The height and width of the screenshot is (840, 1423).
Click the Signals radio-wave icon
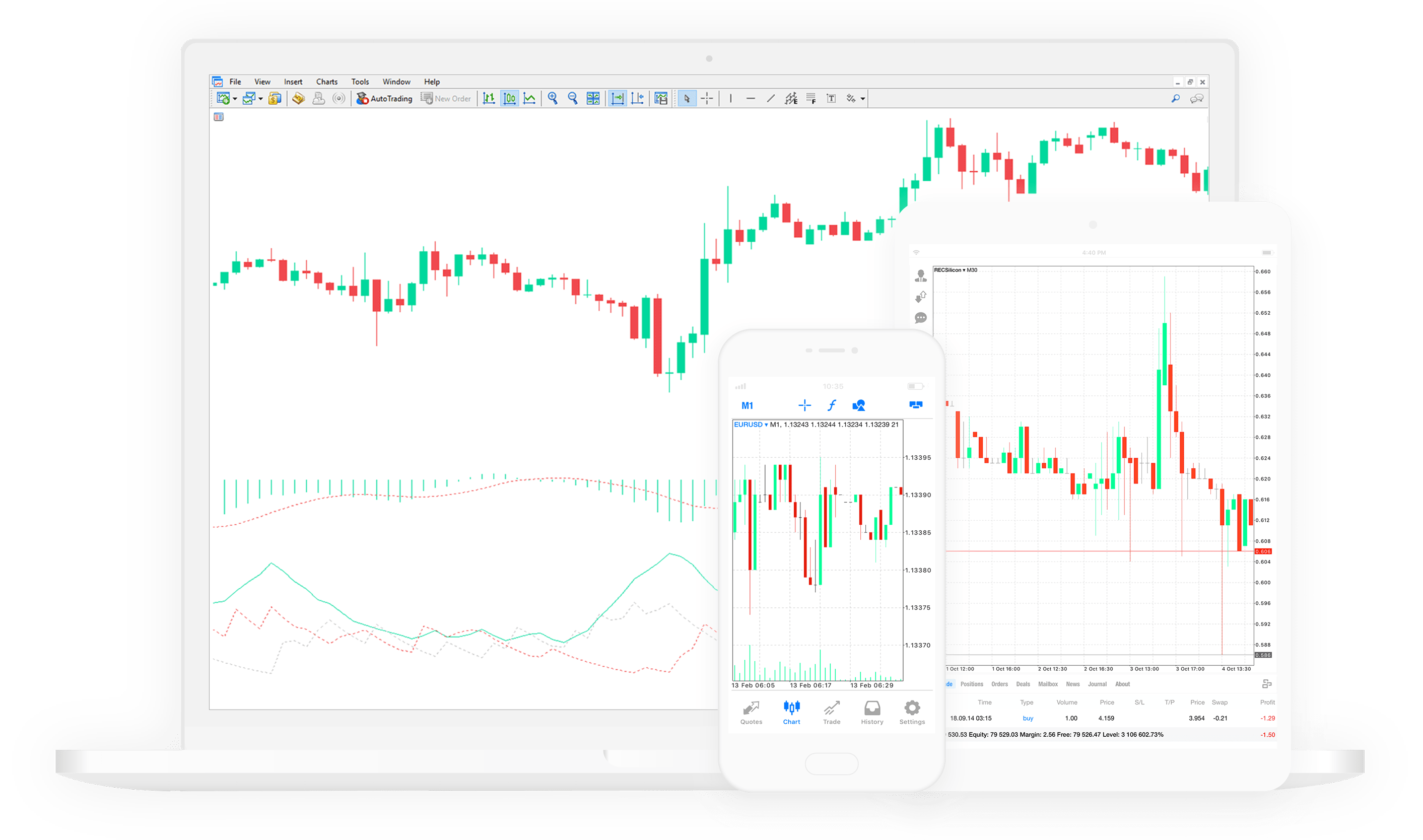click(x=338, y=99)
